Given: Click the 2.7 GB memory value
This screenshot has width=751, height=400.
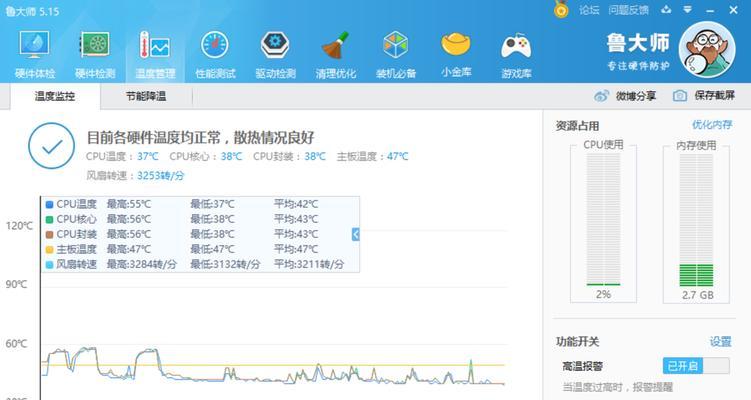Looking at the screenshot, I should click(697, 295).
